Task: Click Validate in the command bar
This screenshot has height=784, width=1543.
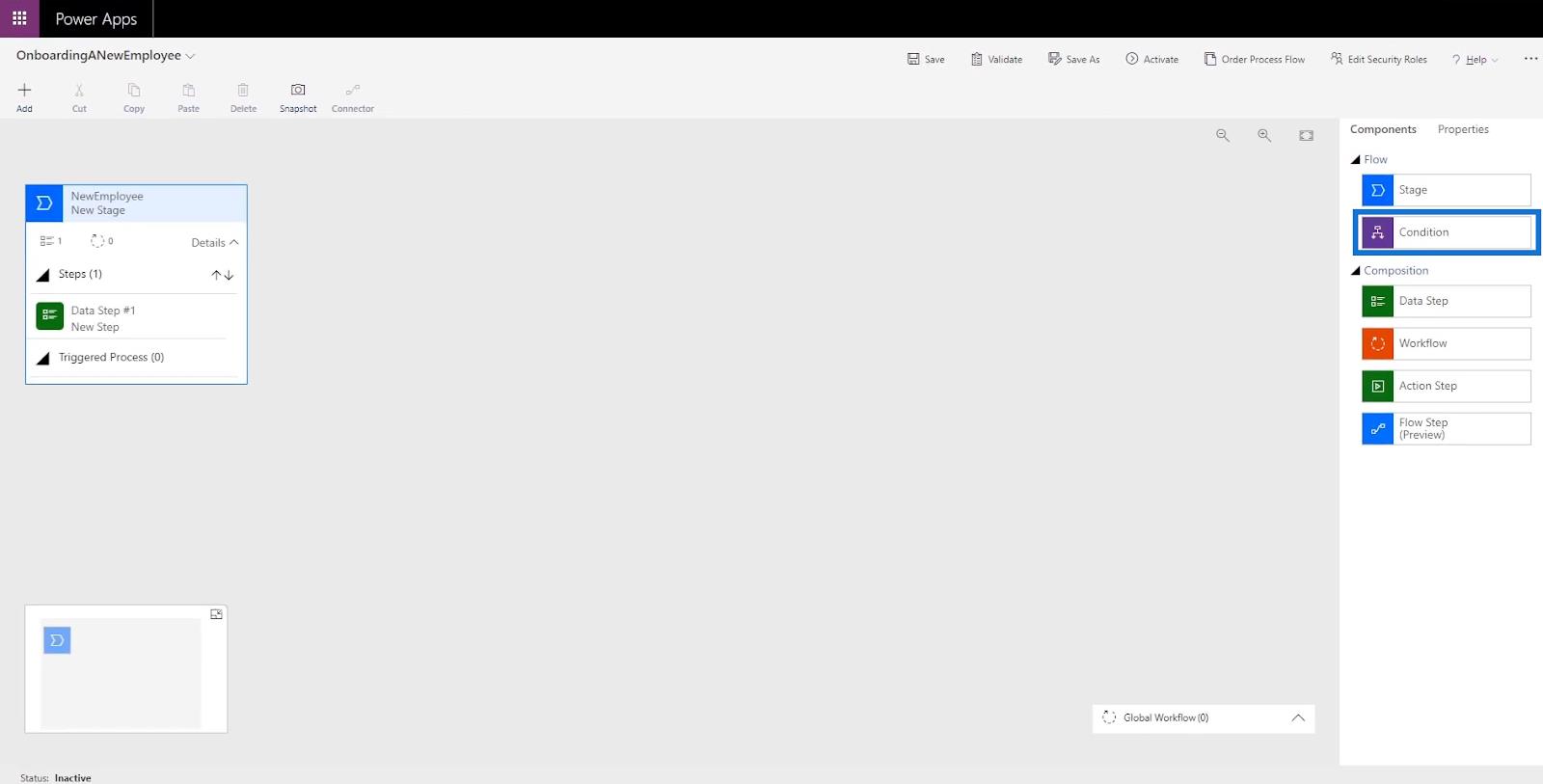Action: coord(996,59)
